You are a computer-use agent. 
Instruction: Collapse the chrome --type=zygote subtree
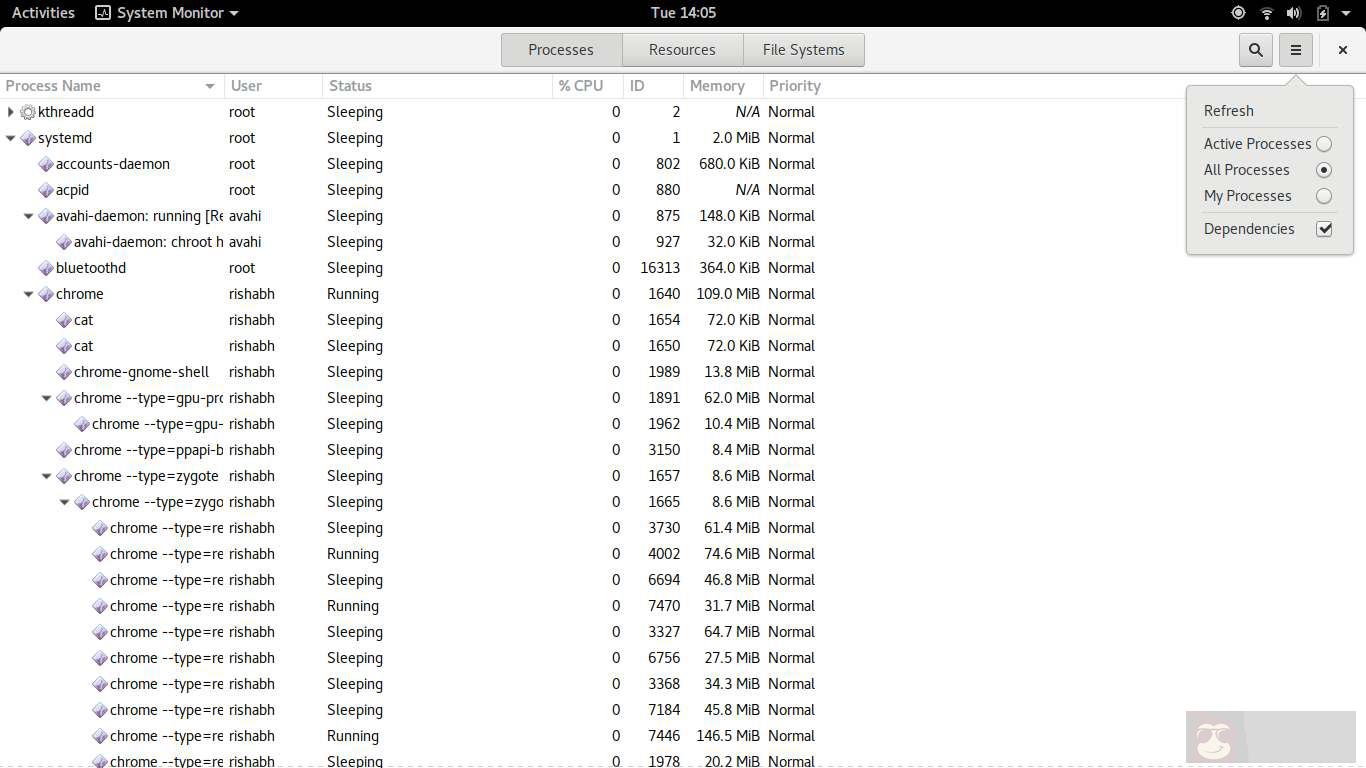coord(46,476)
